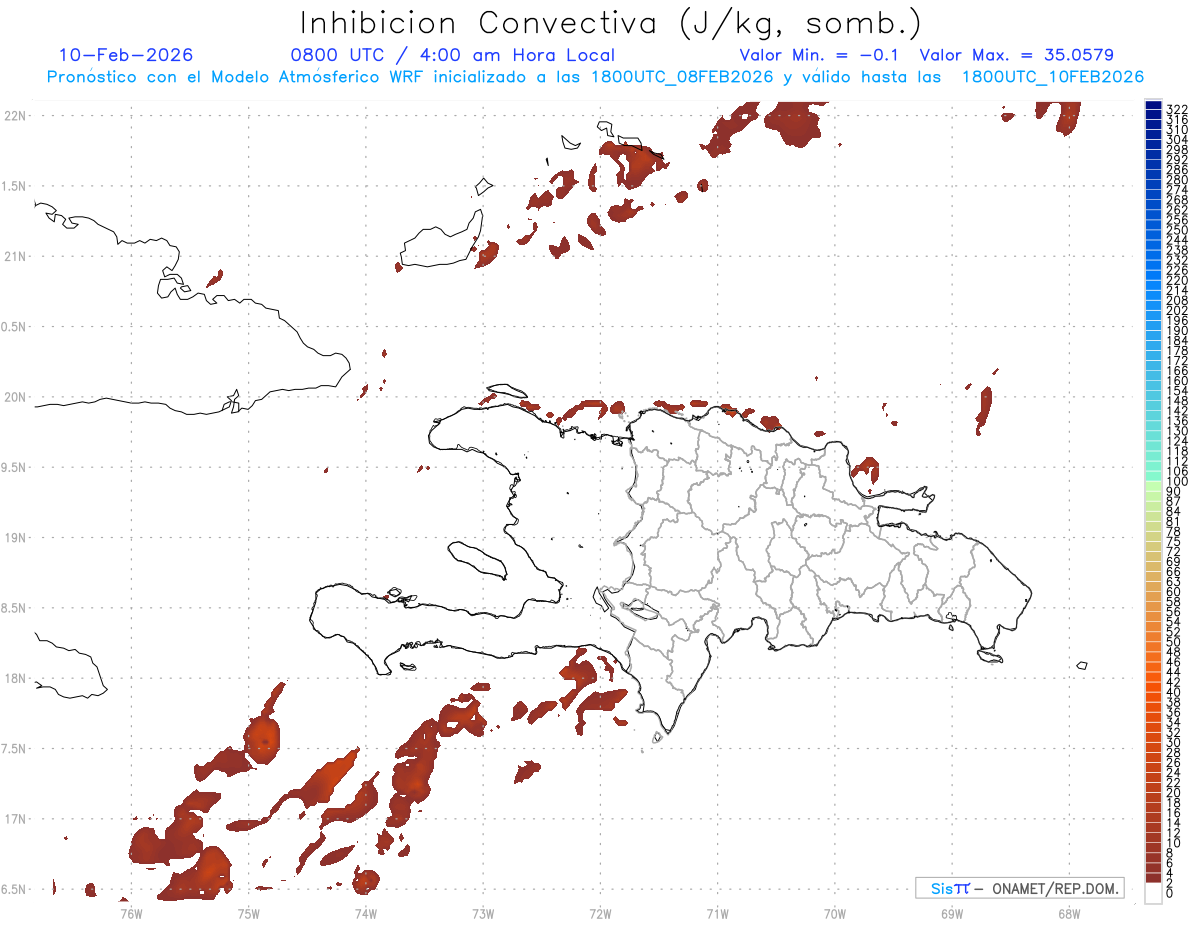Click the title "Inhibicion Convectiva (J/kg, somb.)"

611,23
